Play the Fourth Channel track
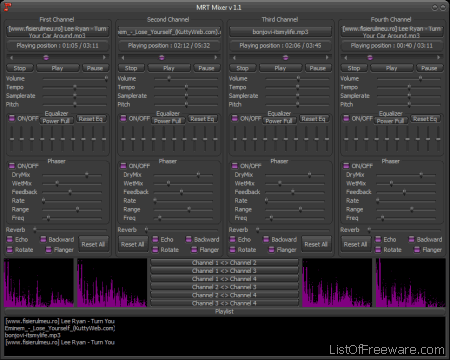Screen dimensions: 450x360 391,68
